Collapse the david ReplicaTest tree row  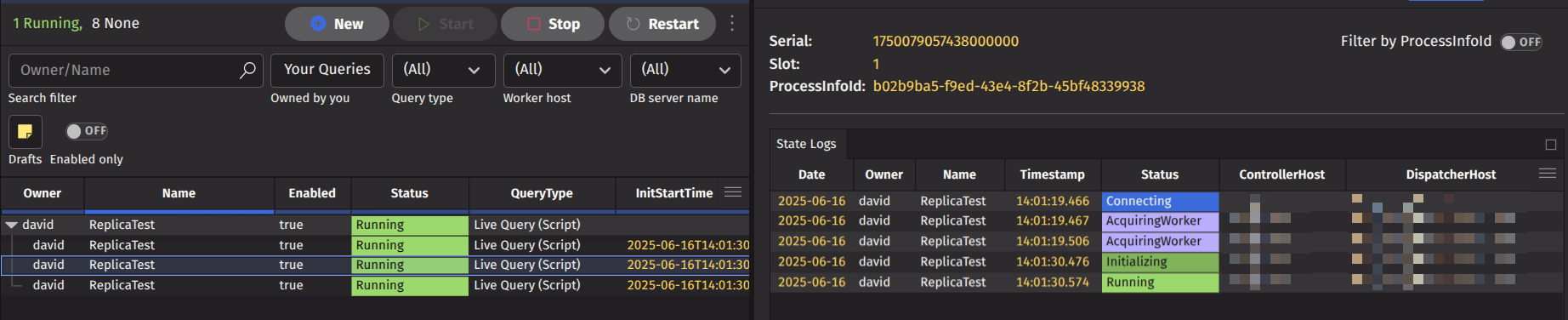12,225
